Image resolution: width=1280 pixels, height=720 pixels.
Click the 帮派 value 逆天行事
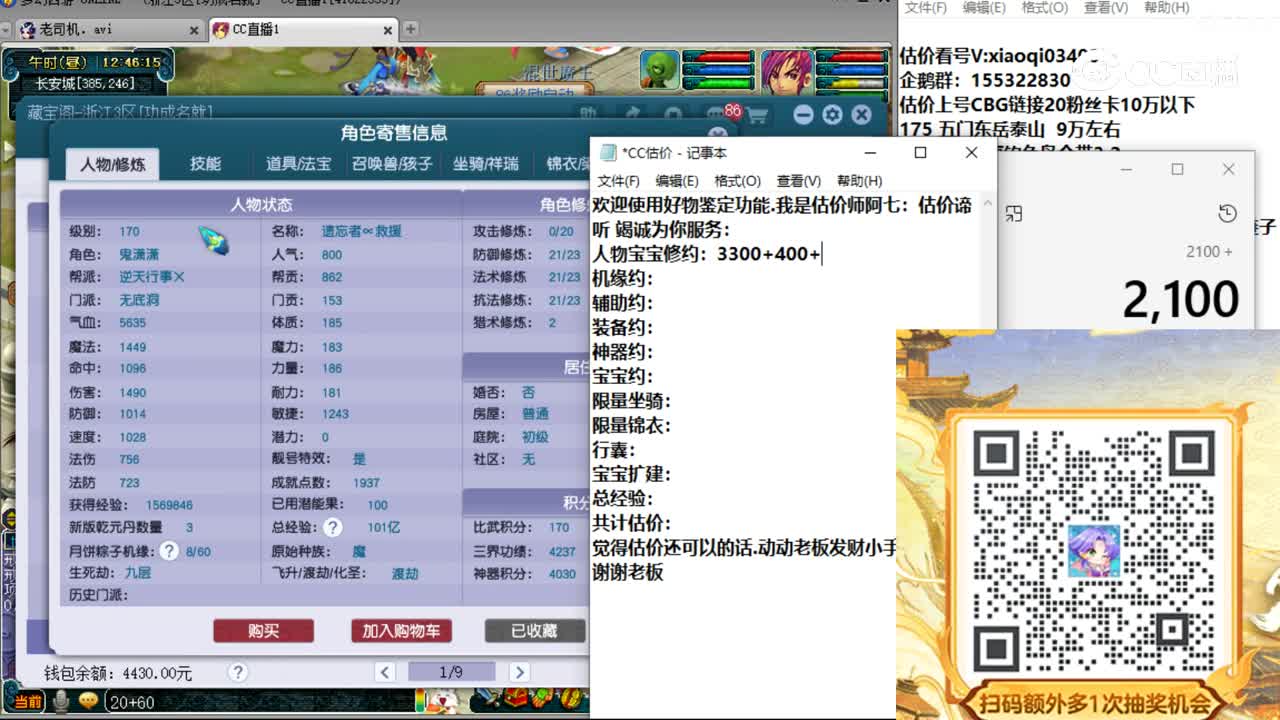(152, 277)
